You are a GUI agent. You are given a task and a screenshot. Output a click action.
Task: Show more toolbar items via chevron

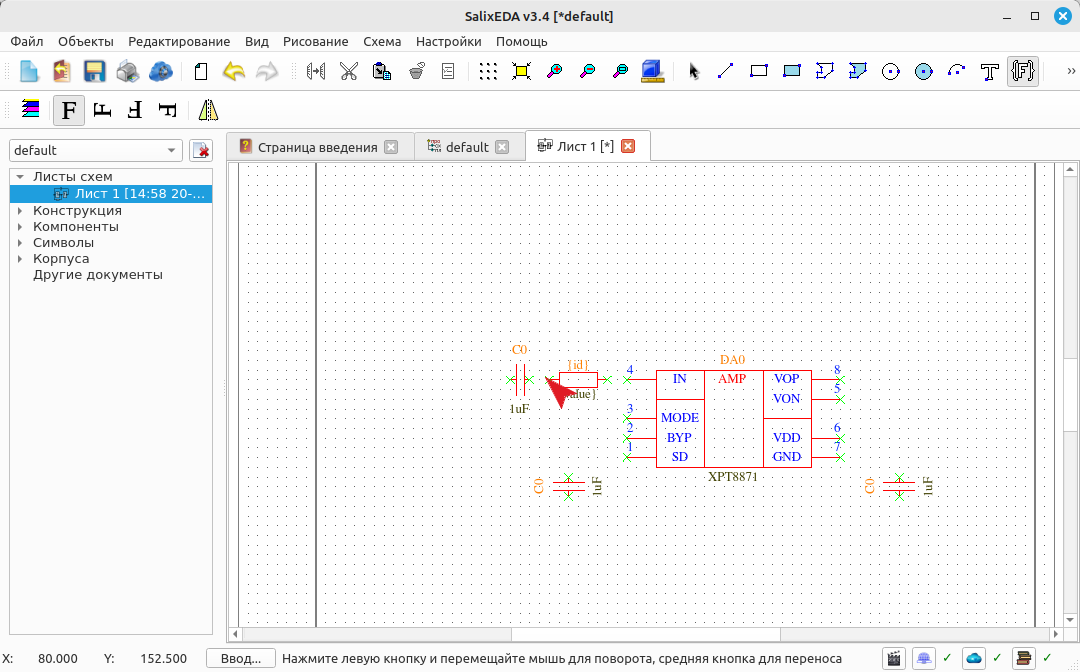click(1070, 71)
